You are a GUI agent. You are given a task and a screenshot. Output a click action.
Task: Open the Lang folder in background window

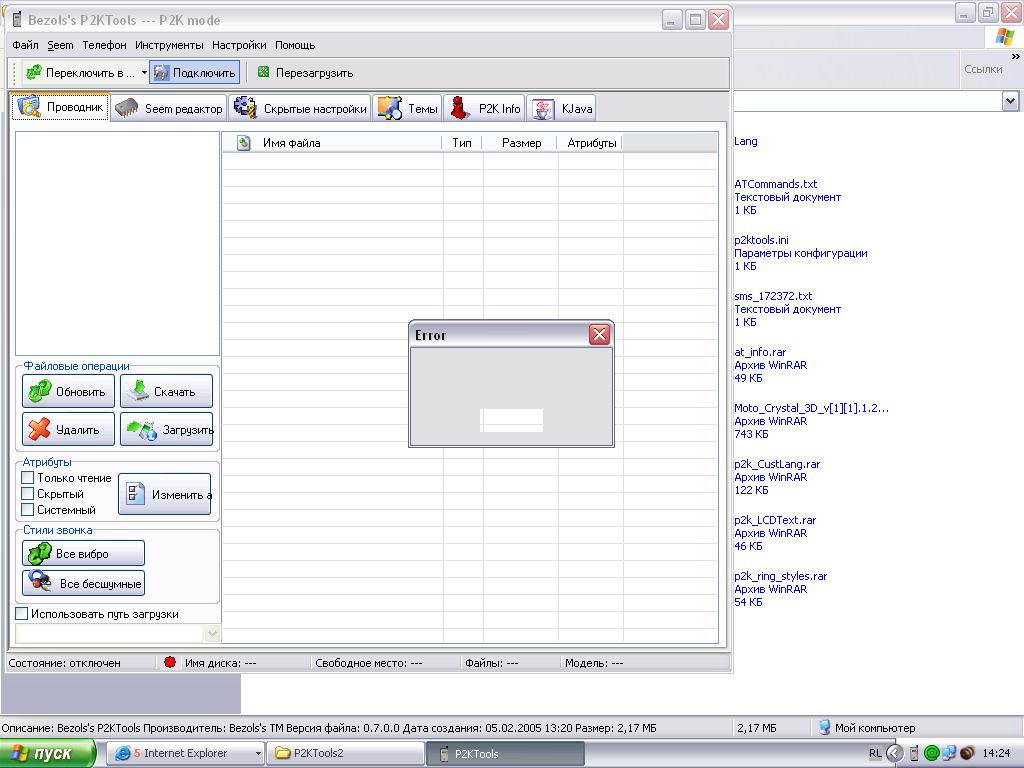tap(745, 141)
